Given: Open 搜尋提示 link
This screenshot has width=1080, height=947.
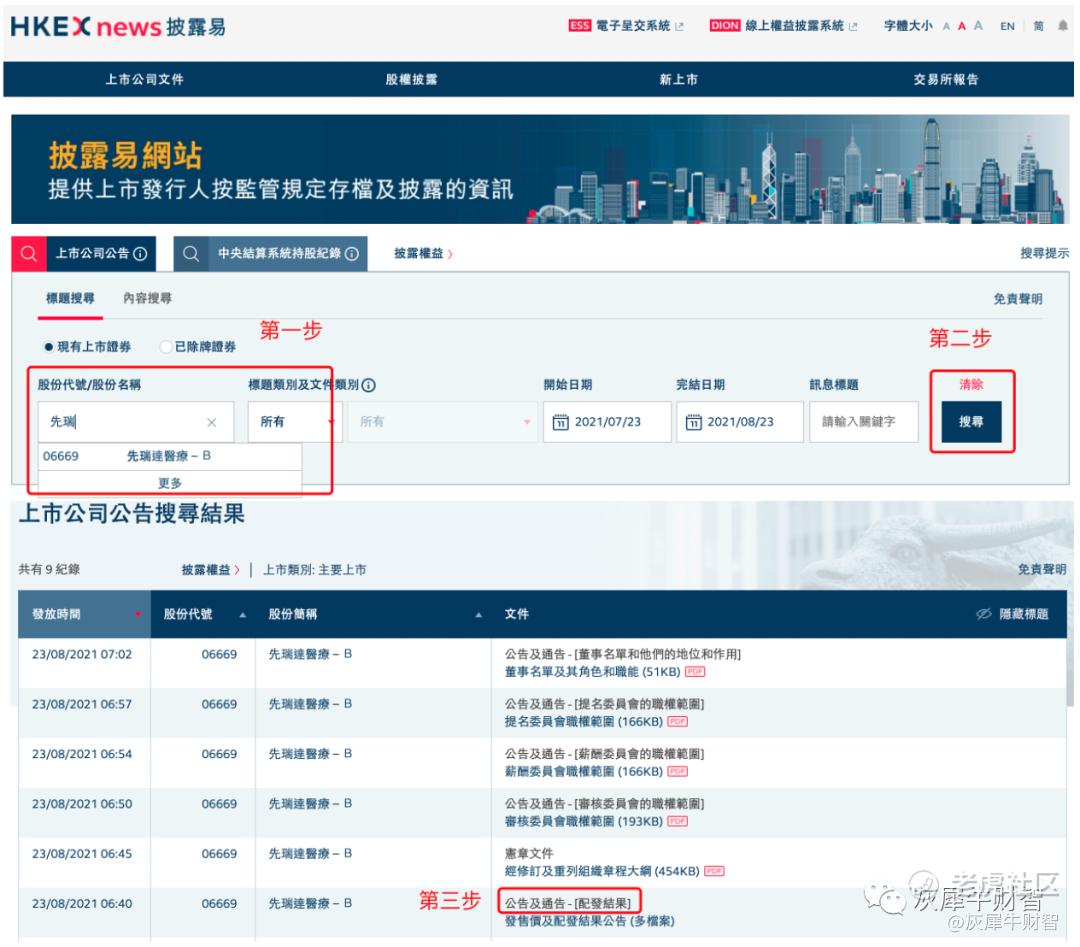Looking at the screenshot, I should point(1044,253).
